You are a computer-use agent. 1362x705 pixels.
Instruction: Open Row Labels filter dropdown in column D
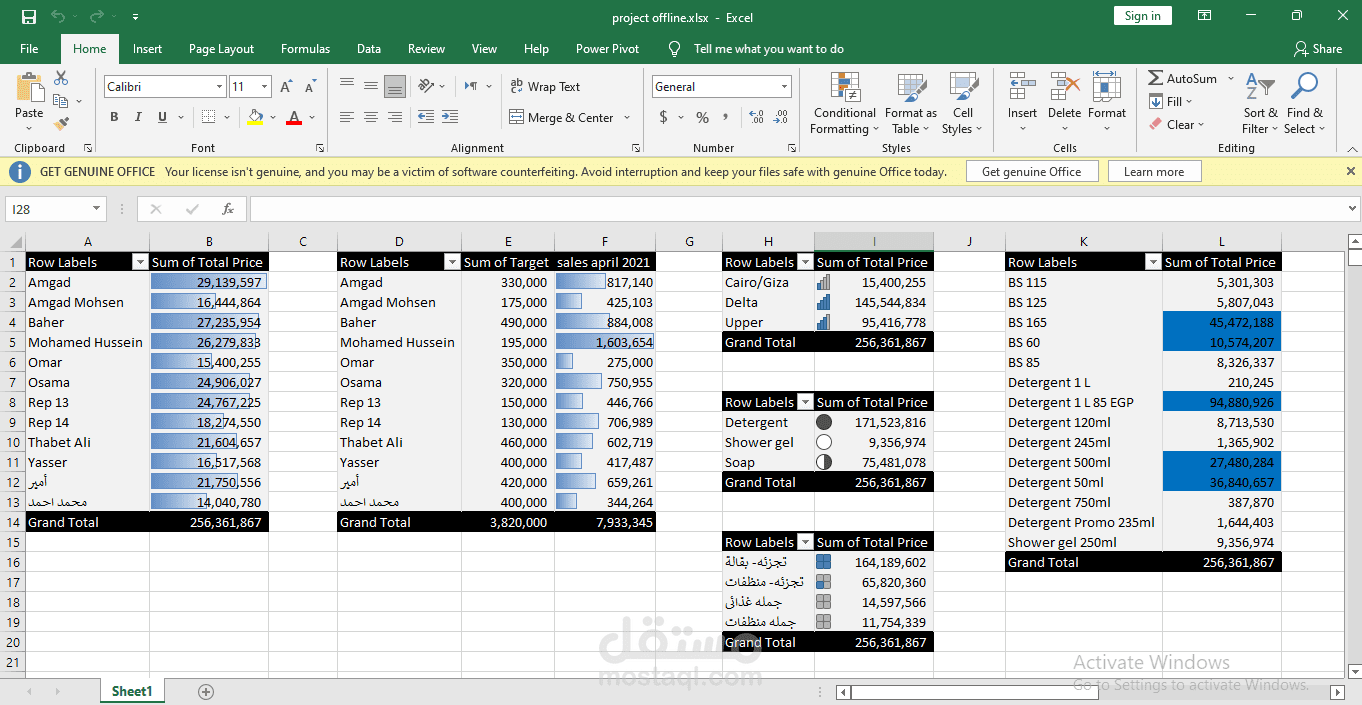click(x=452, y=262)
